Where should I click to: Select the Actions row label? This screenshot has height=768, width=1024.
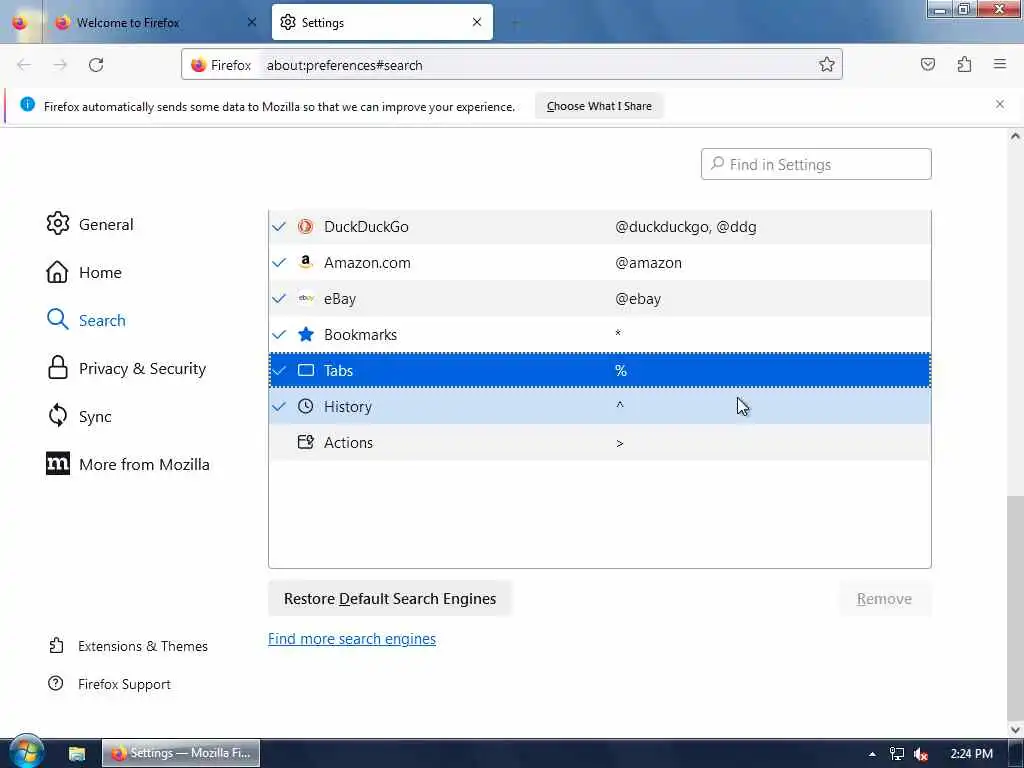coord(348,442)
